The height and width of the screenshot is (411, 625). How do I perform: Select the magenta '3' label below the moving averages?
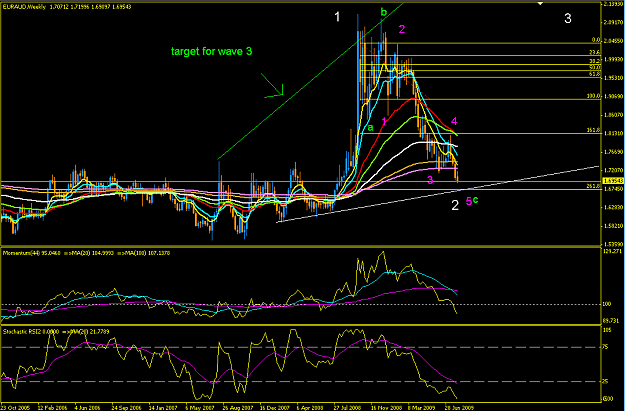(430, 180)
